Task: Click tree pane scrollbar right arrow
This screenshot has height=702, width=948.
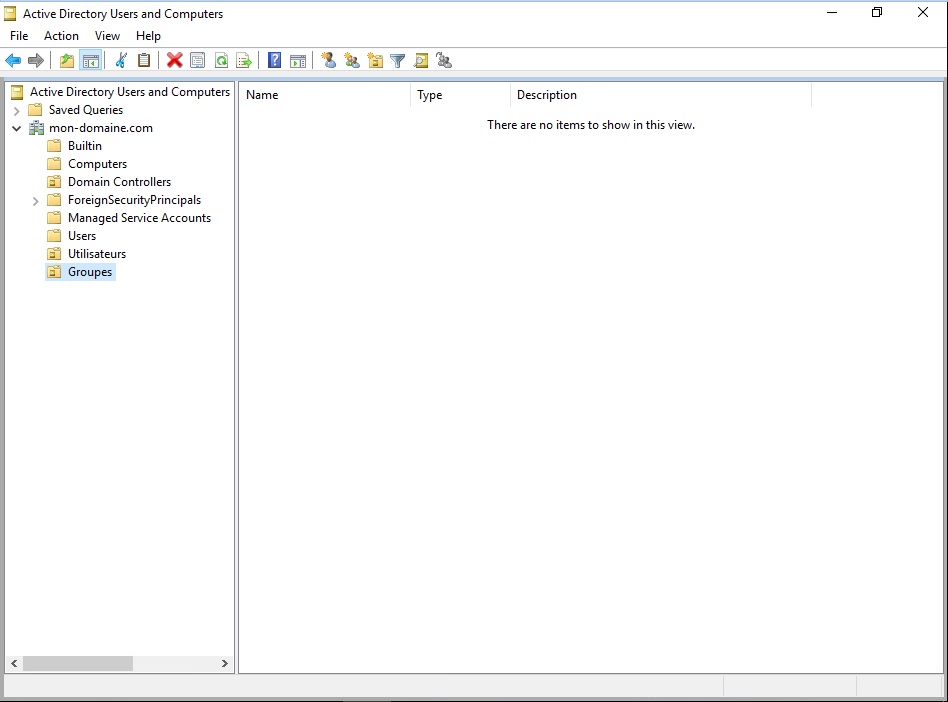Action: point(224,663)
